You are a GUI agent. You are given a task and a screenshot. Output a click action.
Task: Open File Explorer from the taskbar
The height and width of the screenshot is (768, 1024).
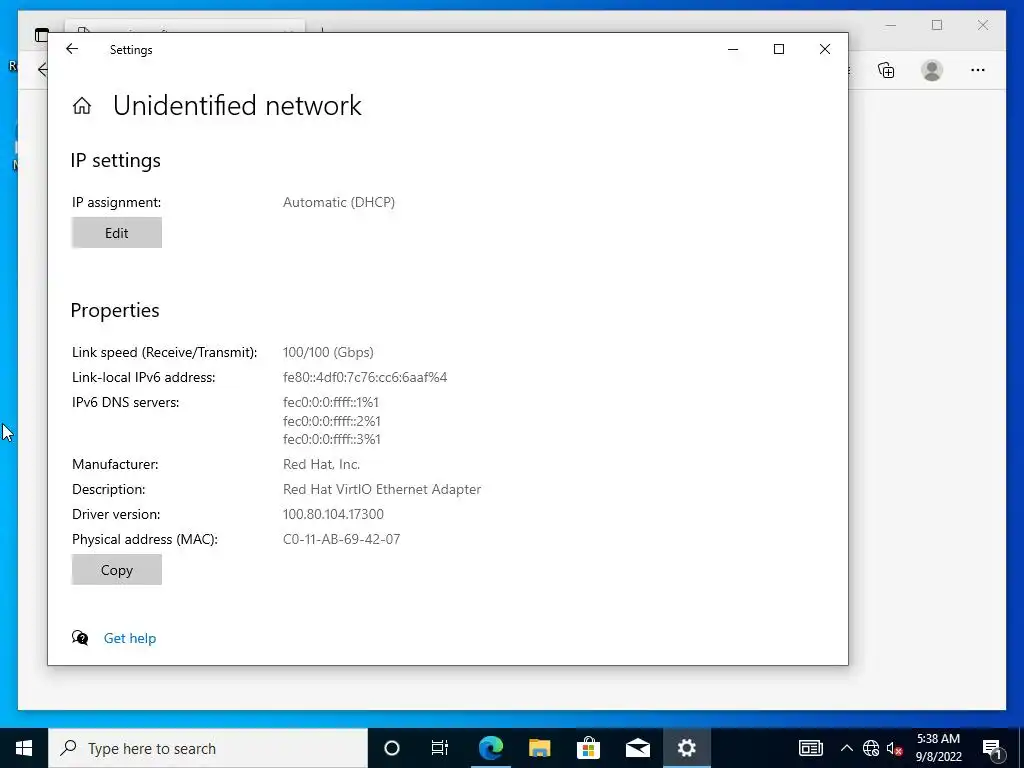coord(539,748)
